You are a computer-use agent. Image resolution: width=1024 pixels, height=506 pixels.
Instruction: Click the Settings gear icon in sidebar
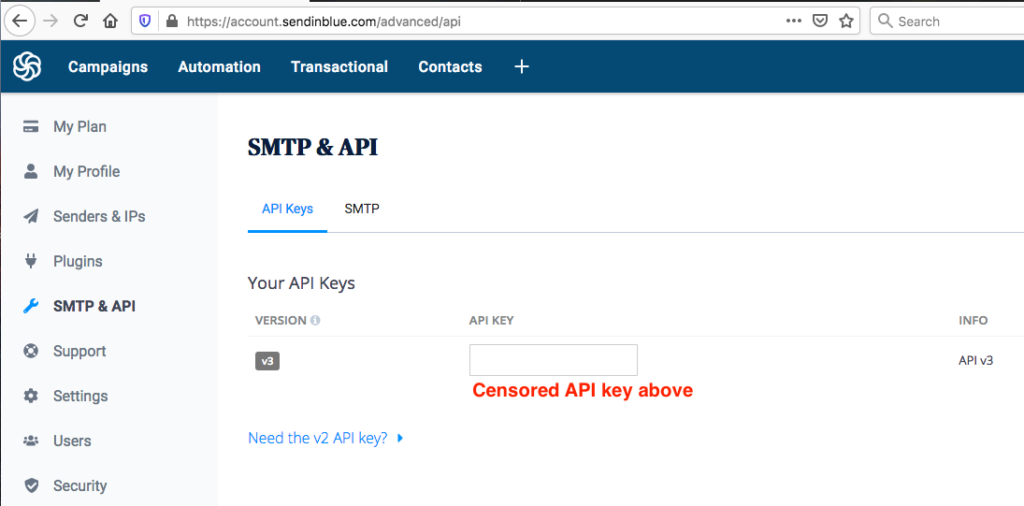(x=31, y=396)
